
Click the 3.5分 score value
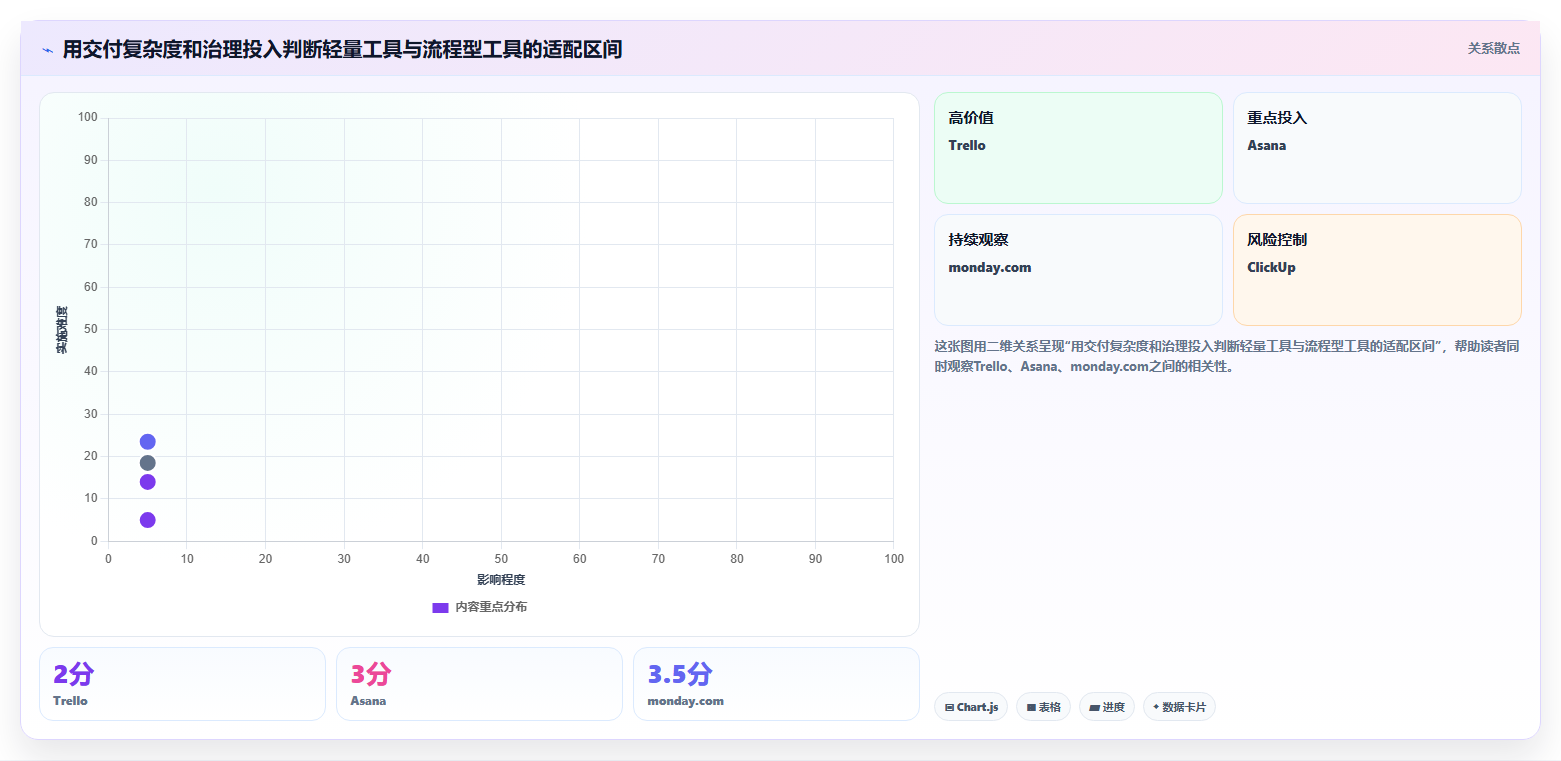680,674
